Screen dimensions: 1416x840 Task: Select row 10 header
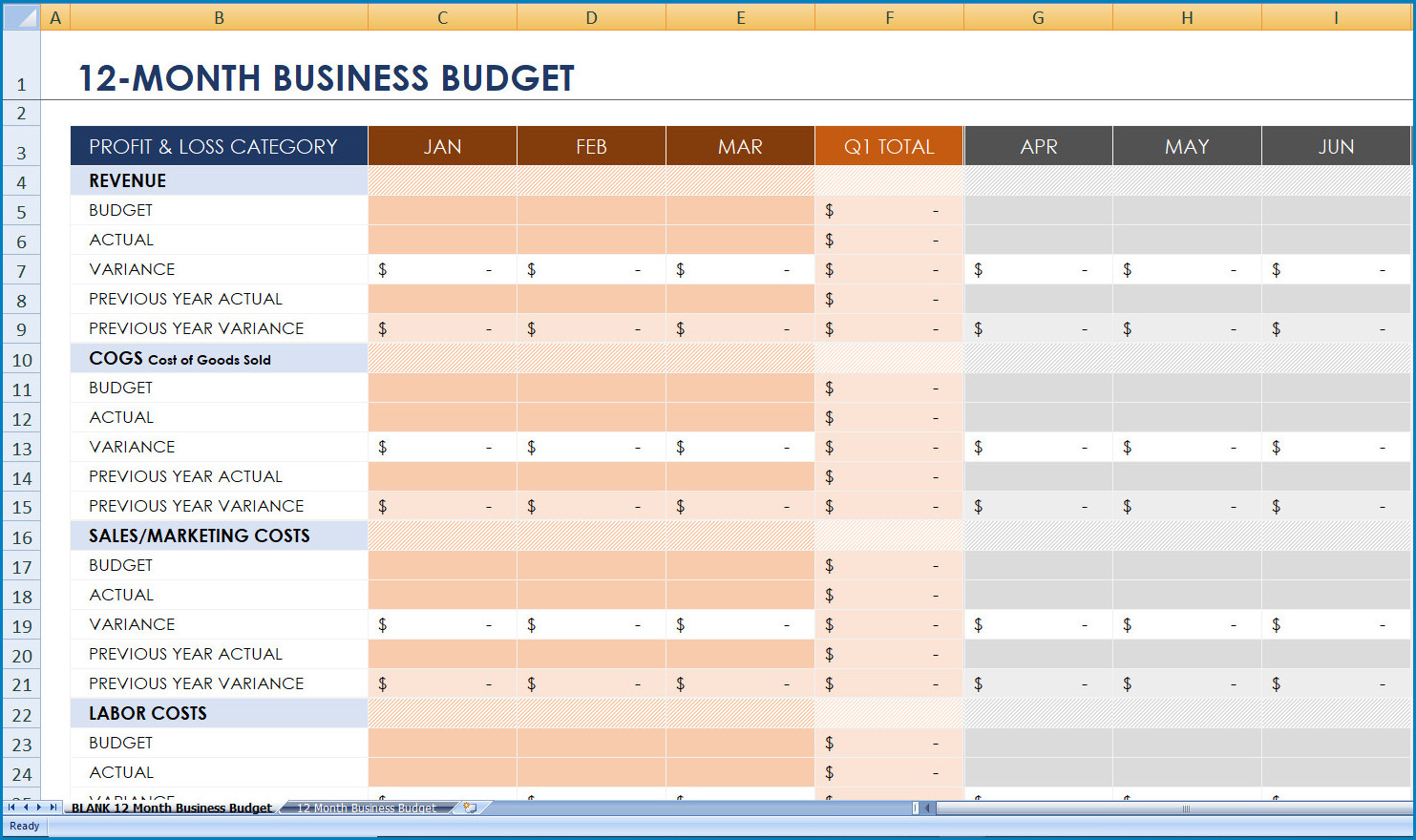click(21, 360)
